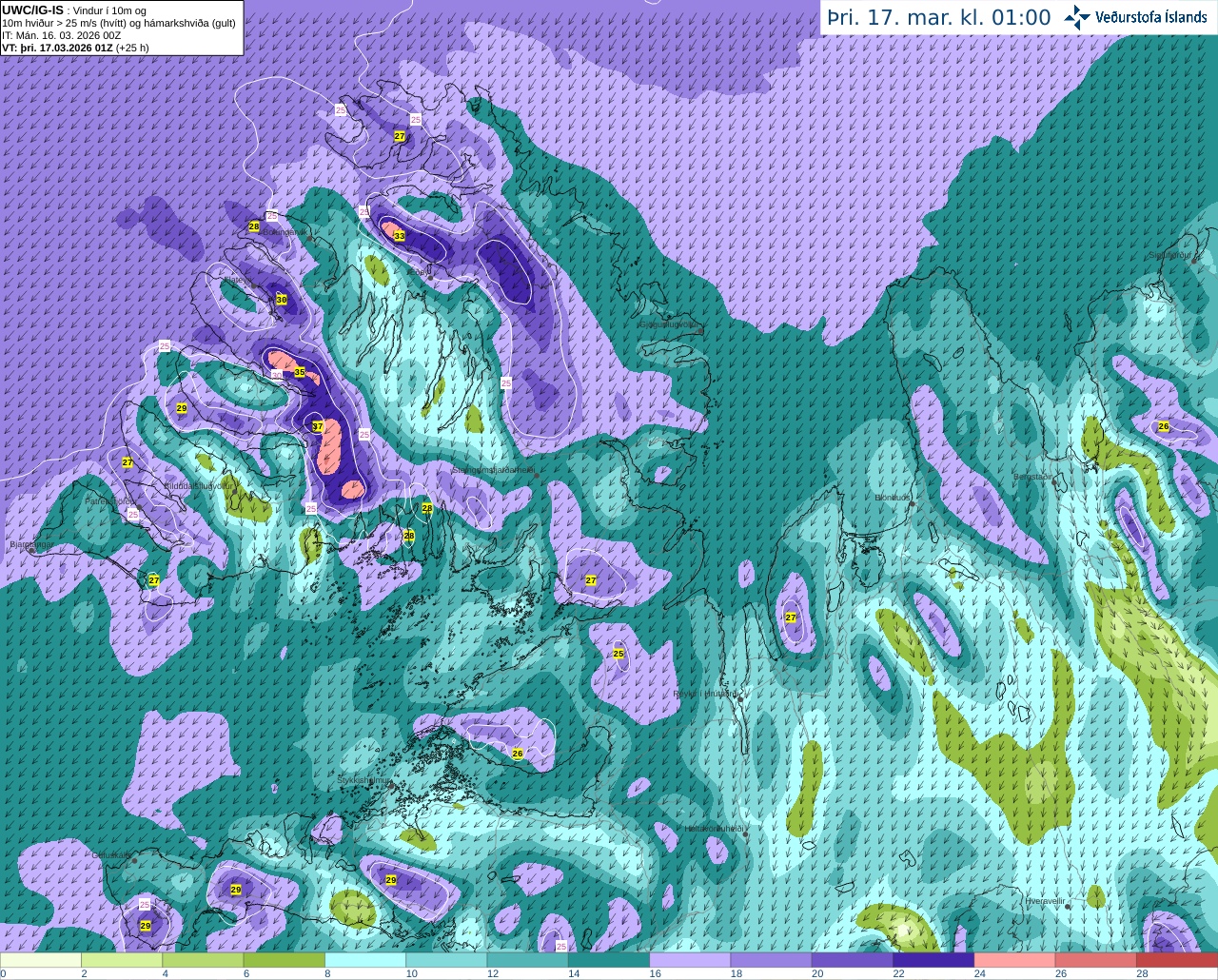
Task: Click the Bergstaðir station label
Action: tap(1034, 477)
